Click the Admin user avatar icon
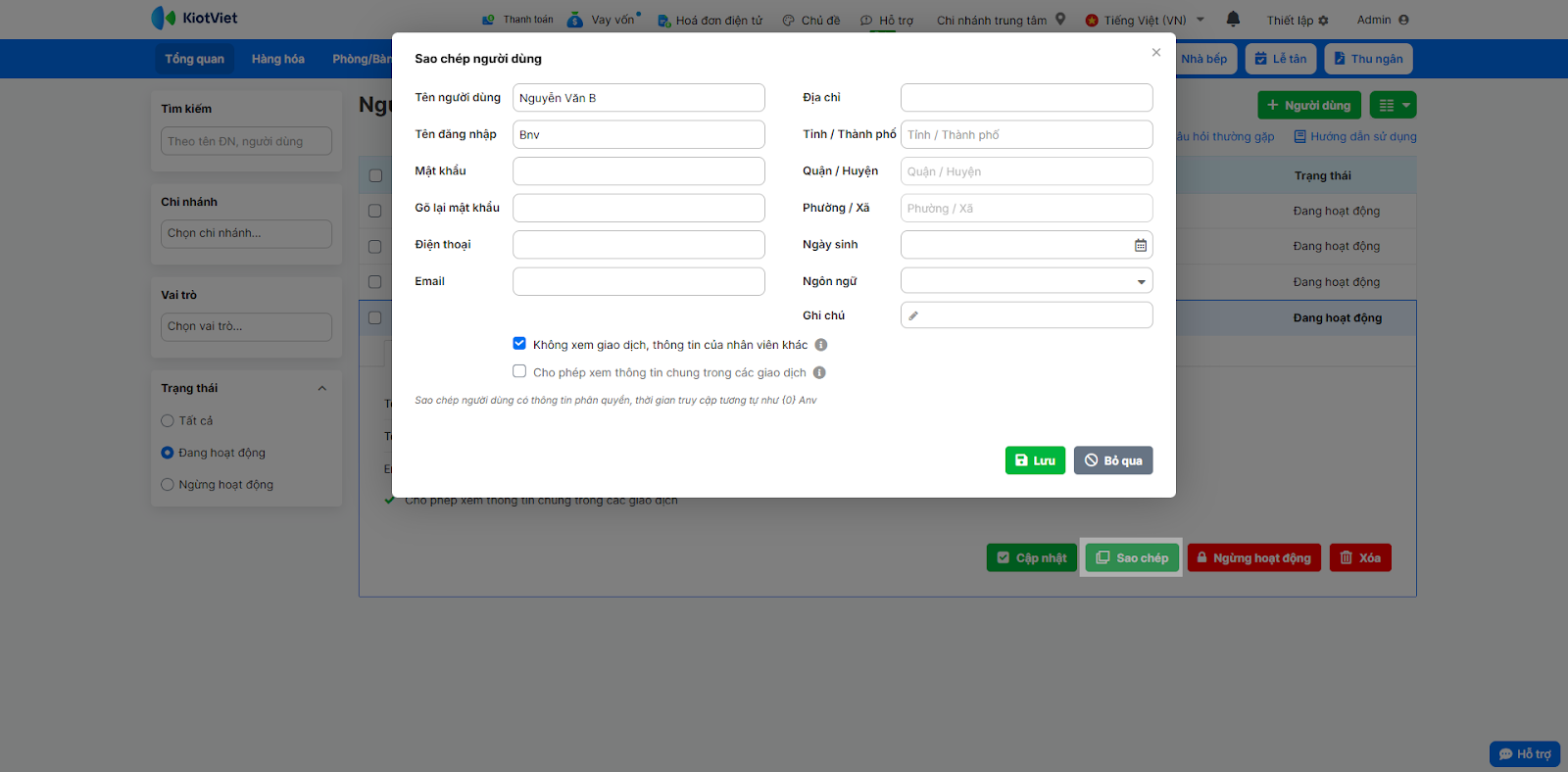 (1403, 20)
